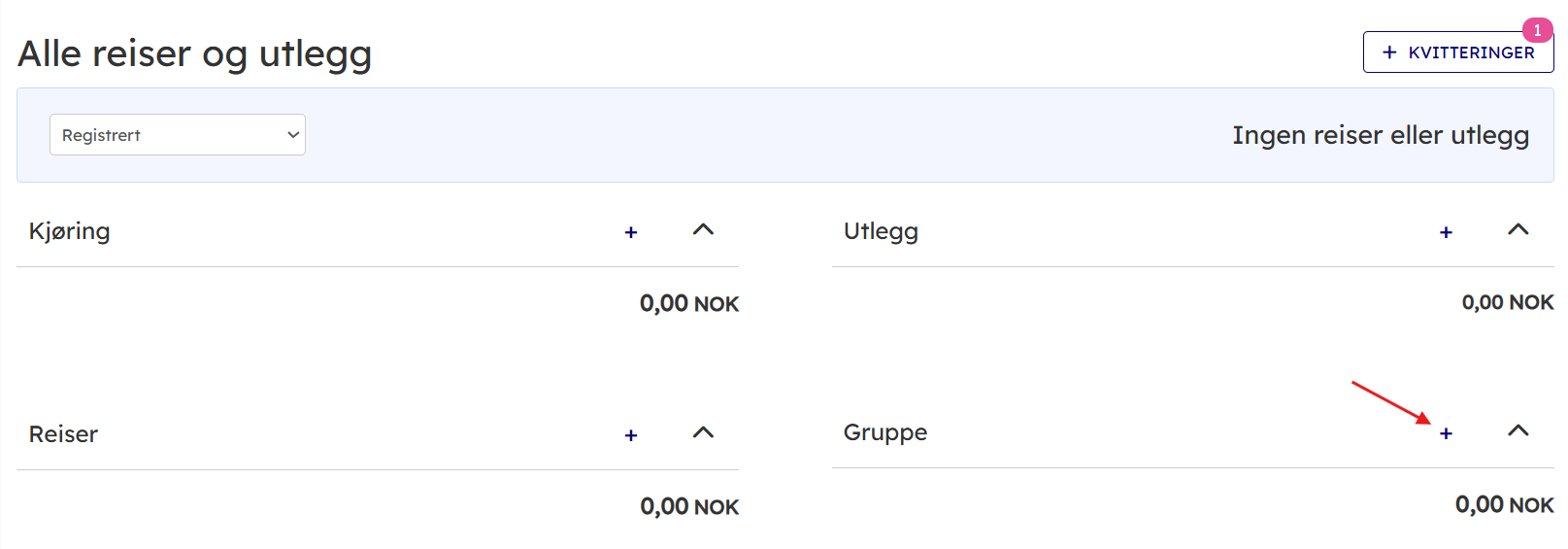Open the Registrert status dropdown
Screen dimensions: 1568x549
tap(178, 135)
